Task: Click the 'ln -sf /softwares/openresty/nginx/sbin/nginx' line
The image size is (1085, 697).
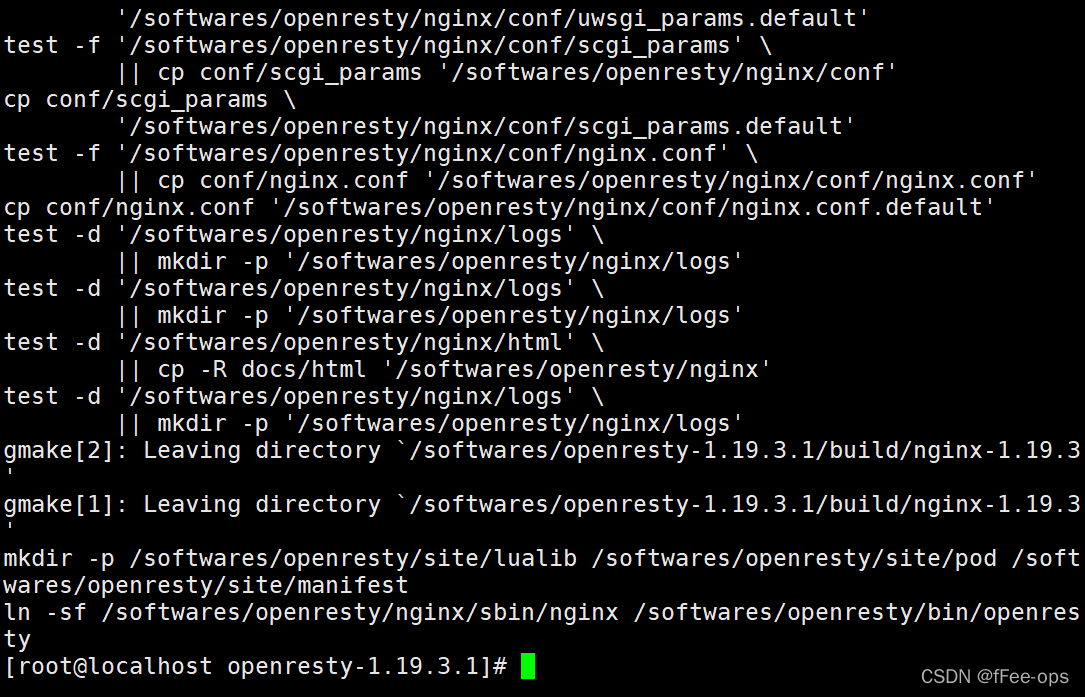Action: pyautogui.click(x=542, y=613)
